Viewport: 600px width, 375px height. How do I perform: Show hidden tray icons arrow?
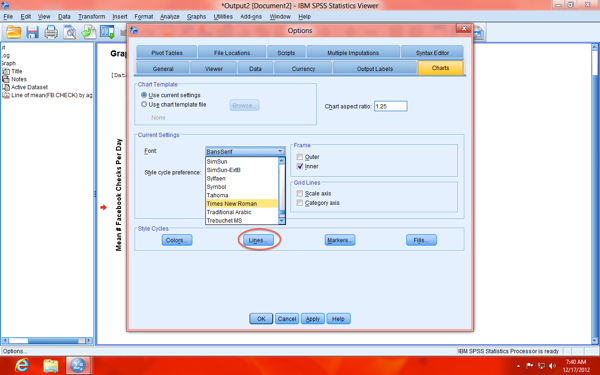518,366
